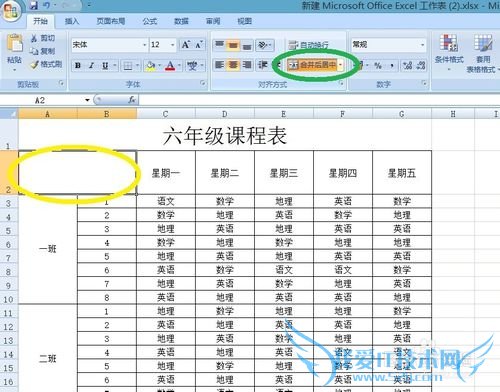Screen dimensions: 500x392
Task: Click into the formula bar
Action: [x=319, y=100]
